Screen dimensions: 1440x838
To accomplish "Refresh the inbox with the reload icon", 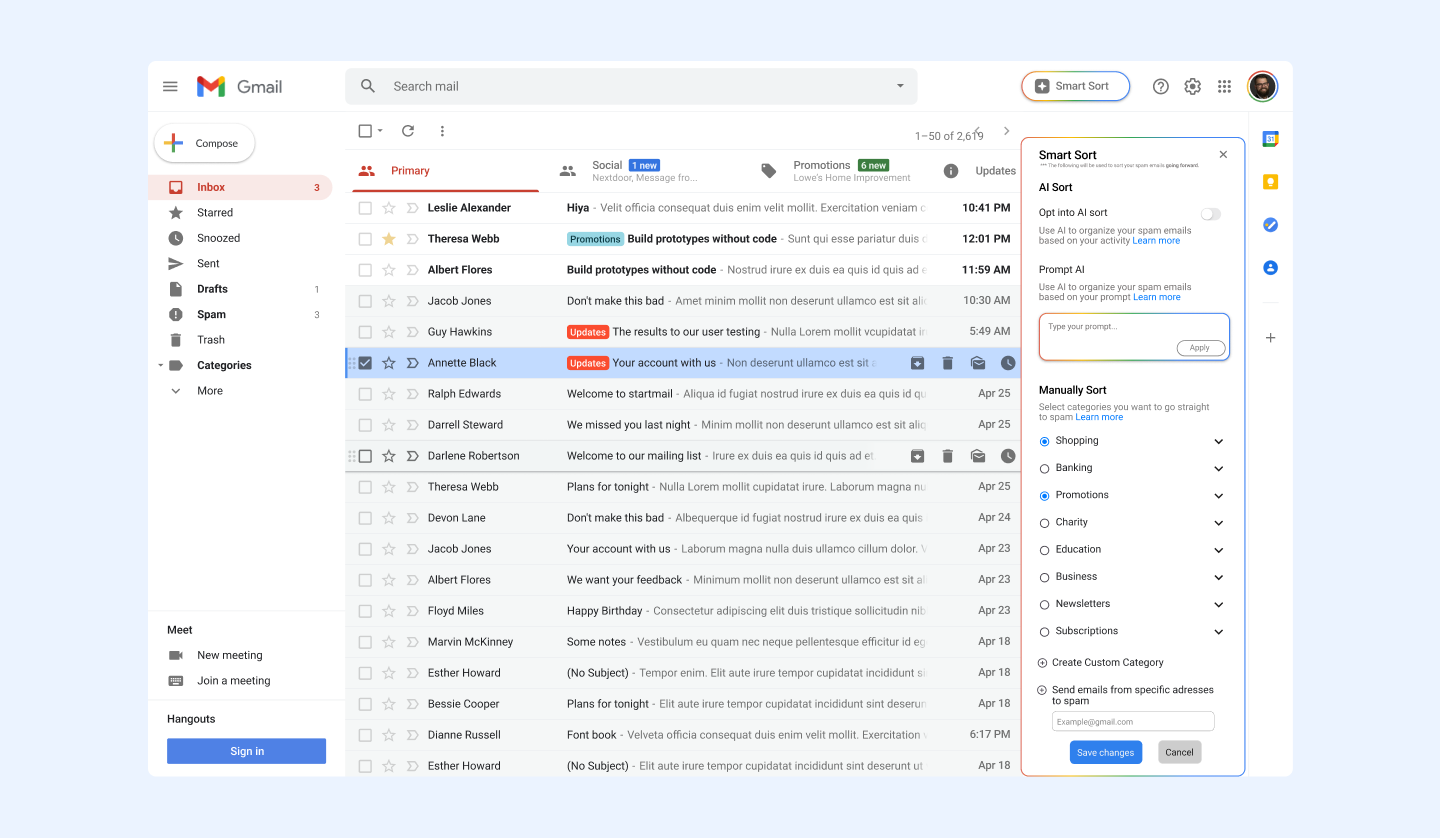I will click(x=408, y=131).
